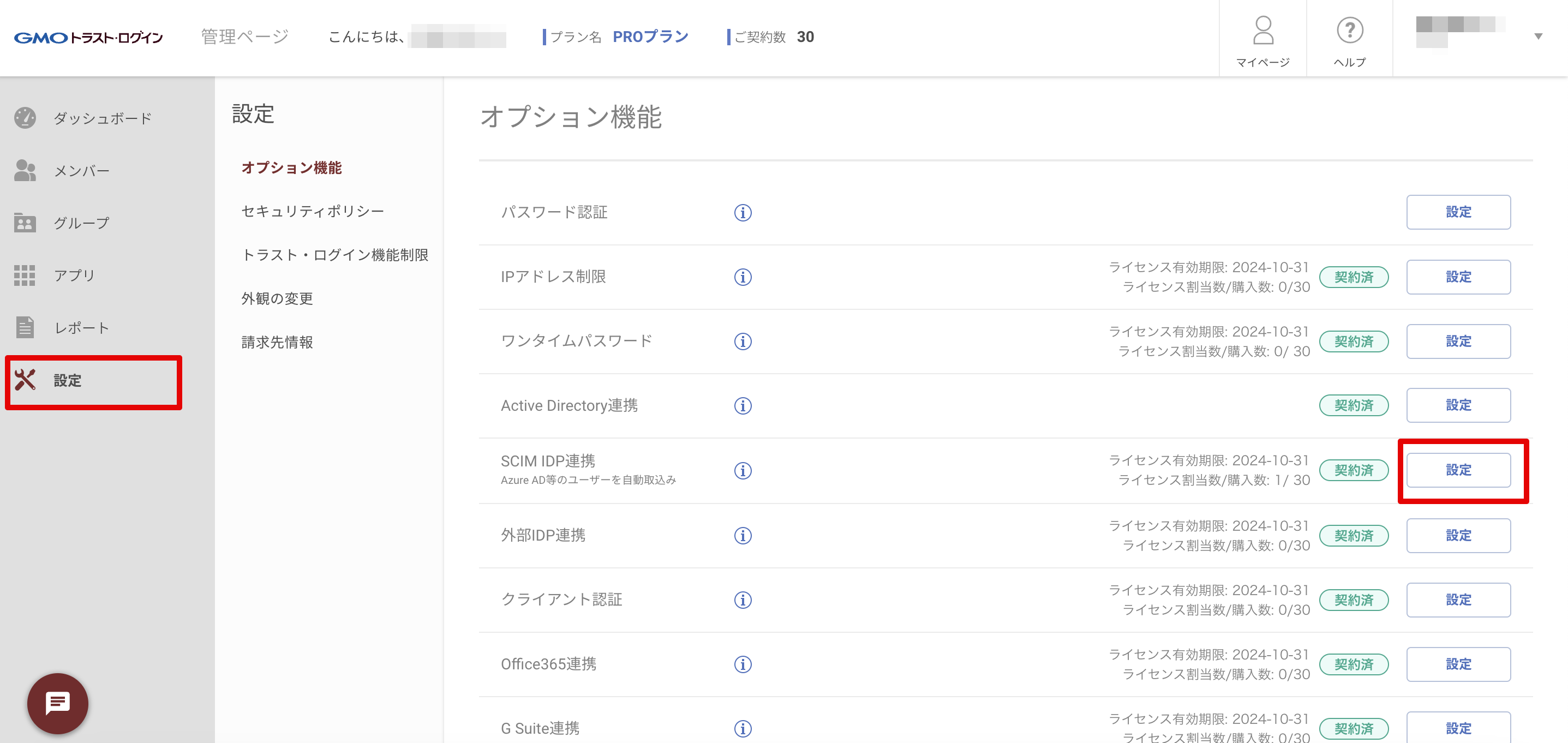Select トラスト・ログイン機能制限 in settings menu

335,255
